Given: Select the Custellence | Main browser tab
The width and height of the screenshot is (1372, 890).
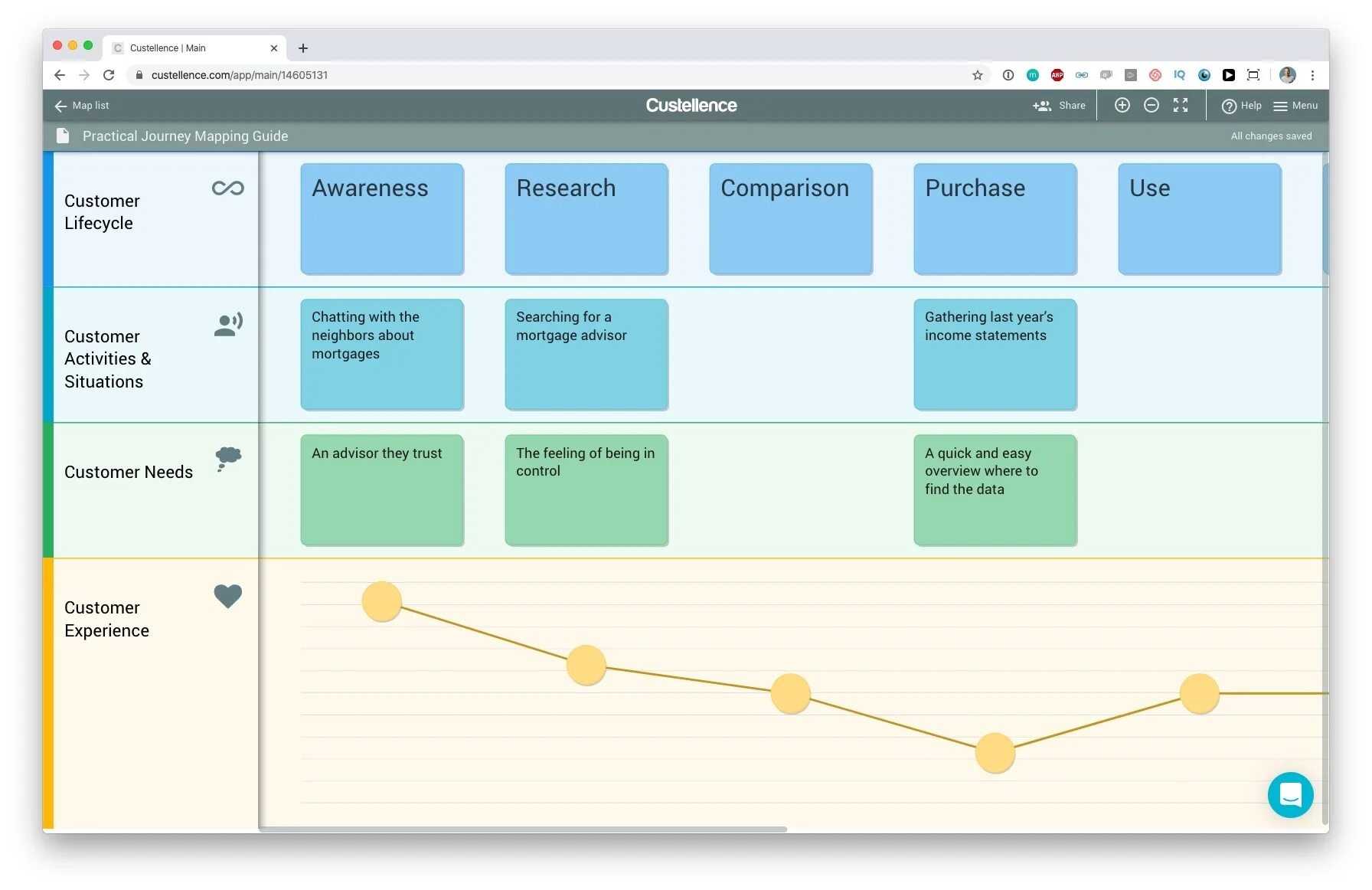Looking at the screenshot, I should [x=195, y=47].
